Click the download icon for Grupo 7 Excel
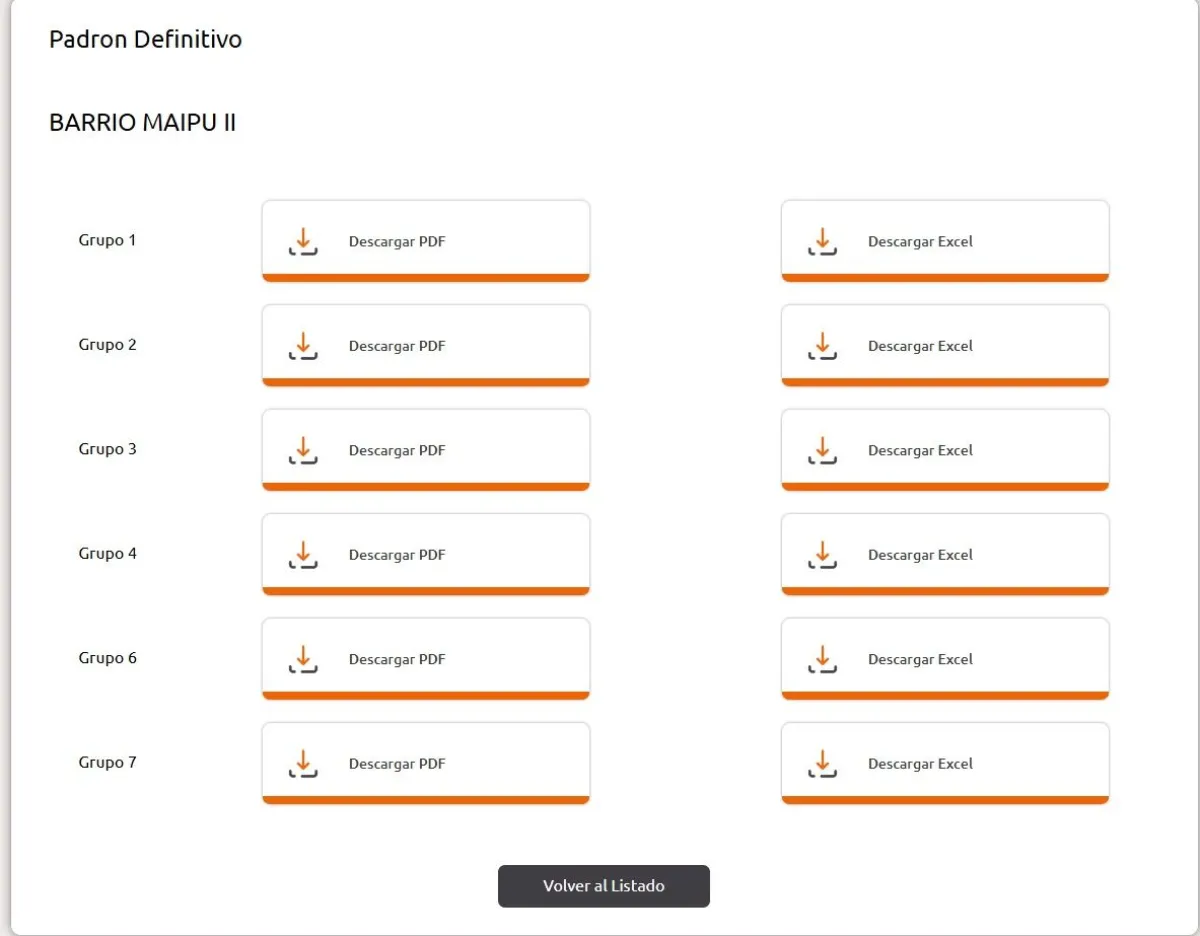 pos(822,764)
